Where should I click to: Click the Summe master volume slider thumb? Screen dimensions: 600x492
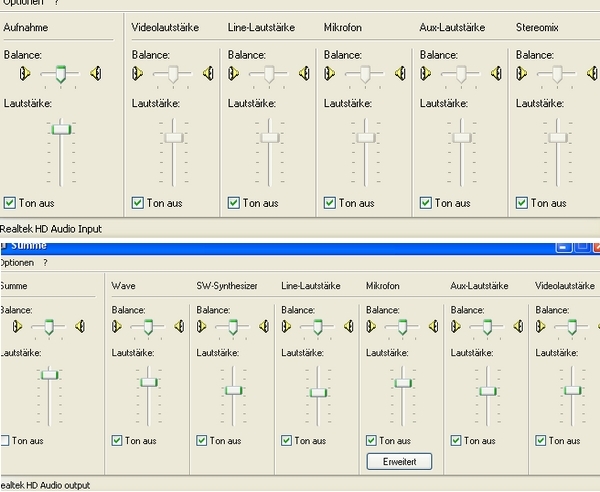click(50, 375)
